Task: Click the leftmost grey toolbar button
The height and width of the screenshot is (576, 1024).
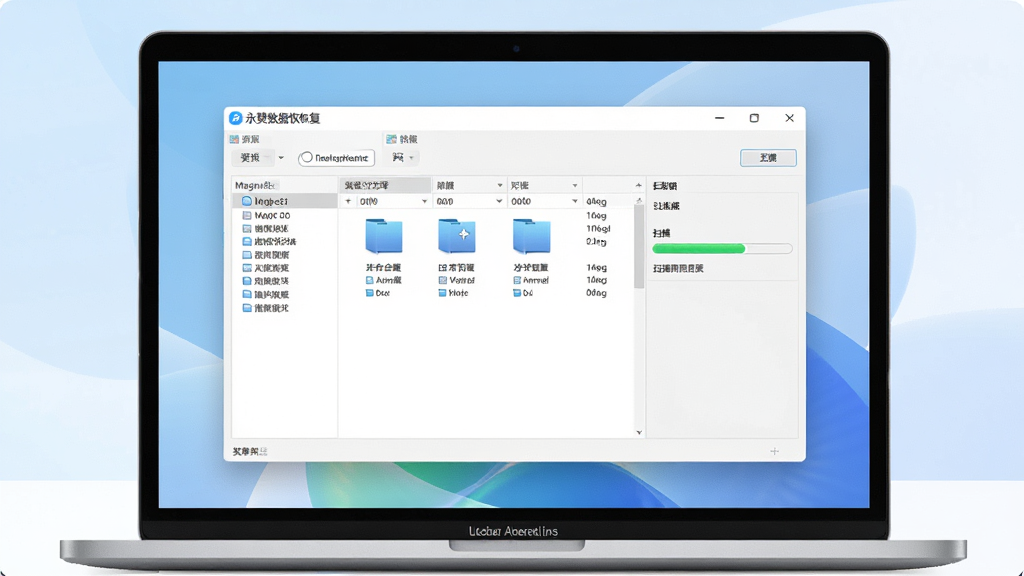Action: pyautogui.click(x=252, y=157)
